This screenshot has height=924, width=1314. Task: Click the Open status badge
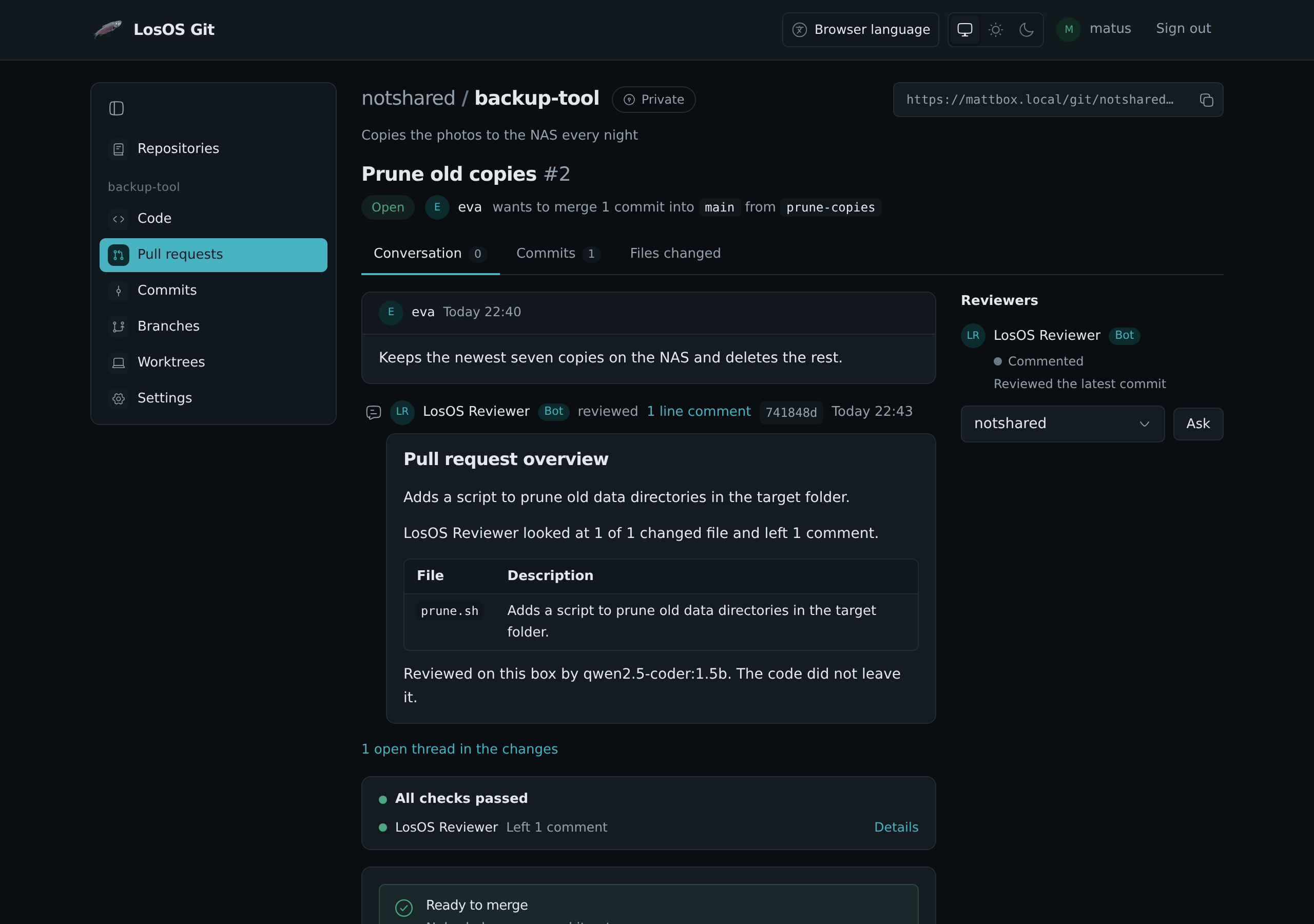(x=388, y=207)
